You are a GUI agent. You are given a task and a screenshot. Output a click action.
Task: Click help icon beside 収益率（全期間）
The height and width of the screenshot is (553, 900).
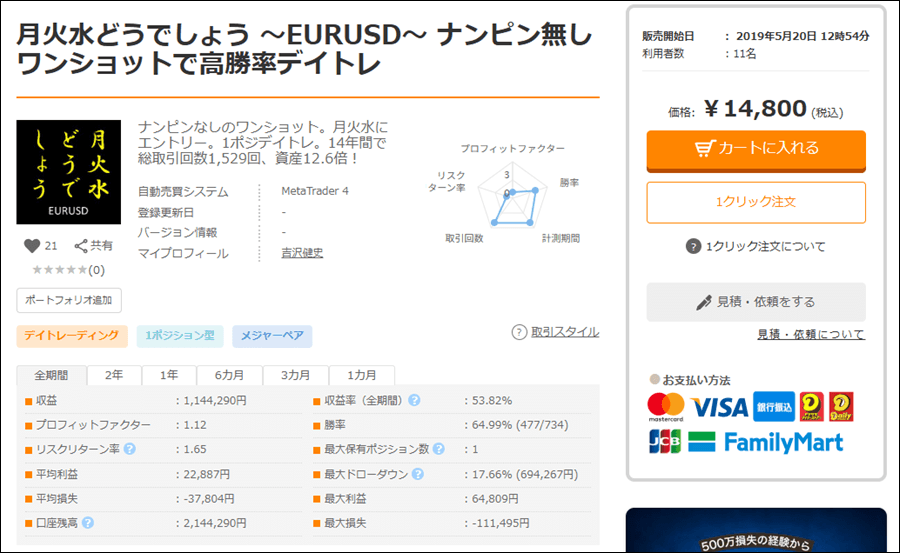[414, 400]
